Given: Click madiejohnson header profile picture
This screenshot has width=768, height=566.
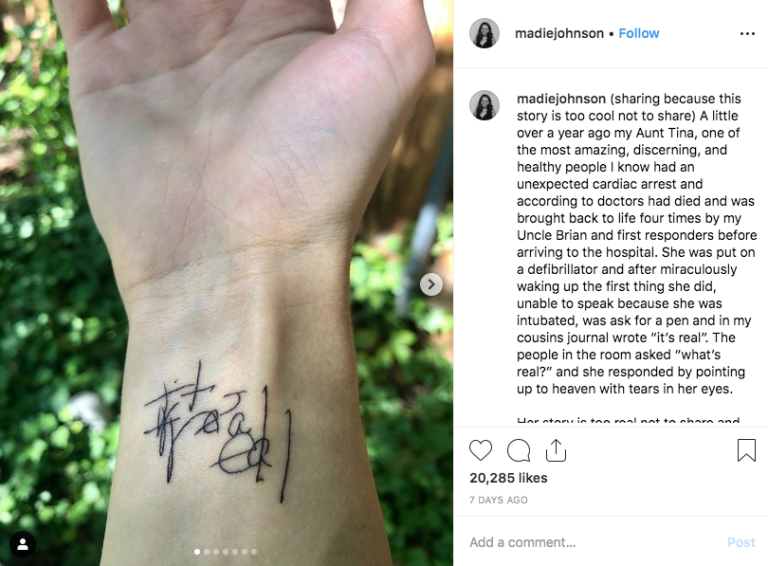Looking at the screenshot, I should pyautogui.click(x=484, y=33).
